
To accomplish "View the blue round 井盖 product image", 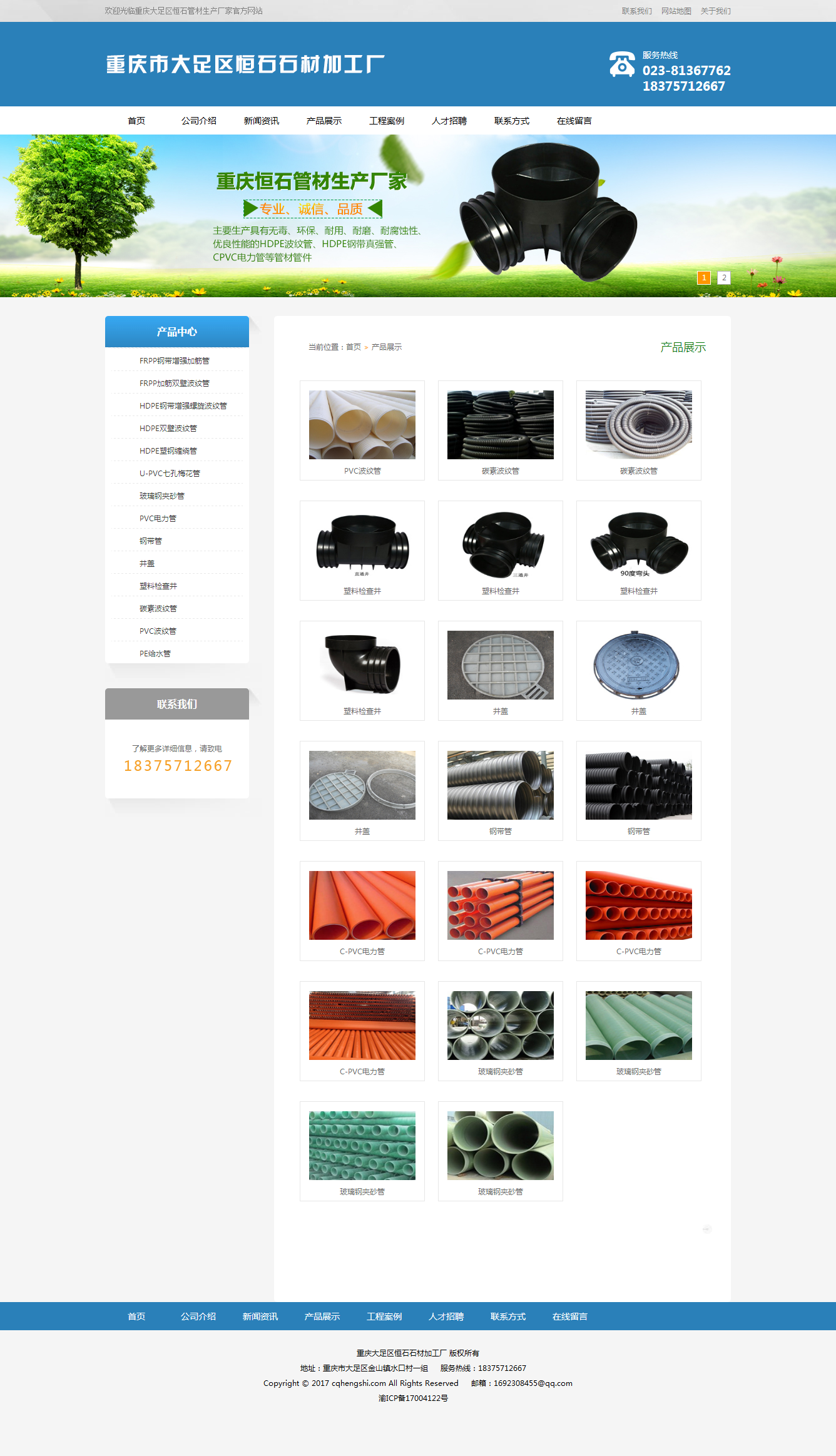I will click(638, 665).
